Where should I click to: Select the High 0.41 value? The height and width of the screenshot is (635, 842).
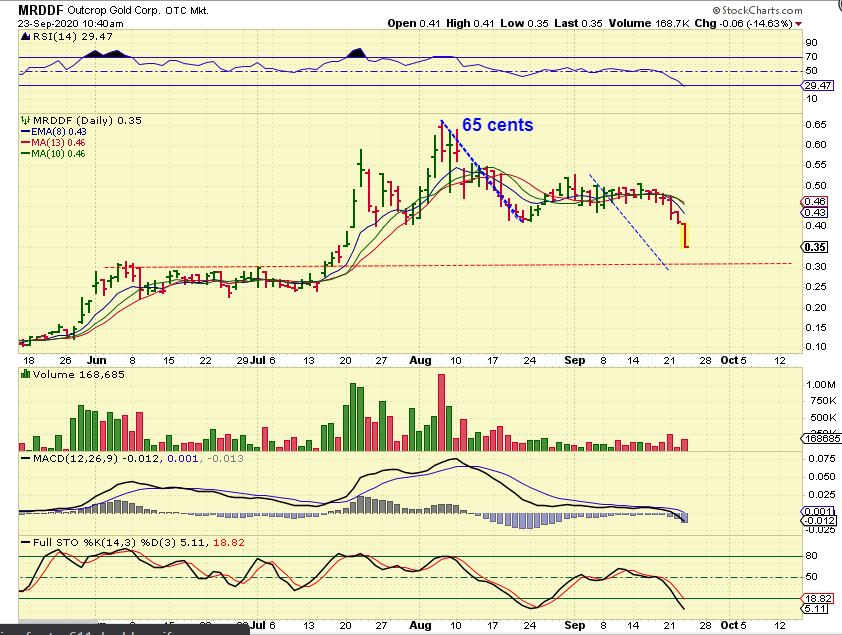tap(470, 24)
